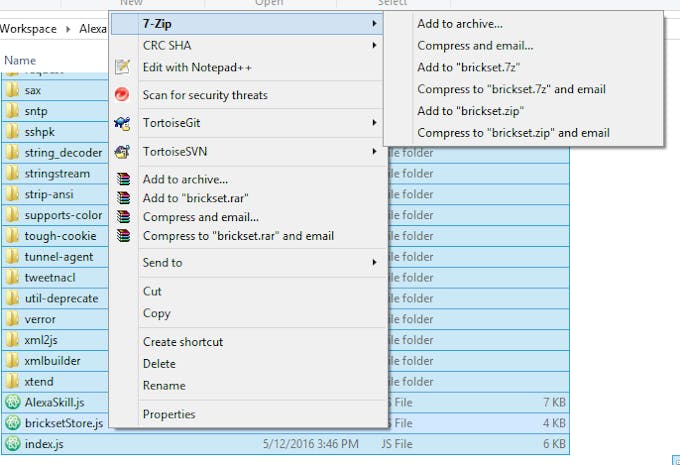Click the strip-ansi folder icon
This screenshot has width=680, height=465.
(x=13, y=194)
